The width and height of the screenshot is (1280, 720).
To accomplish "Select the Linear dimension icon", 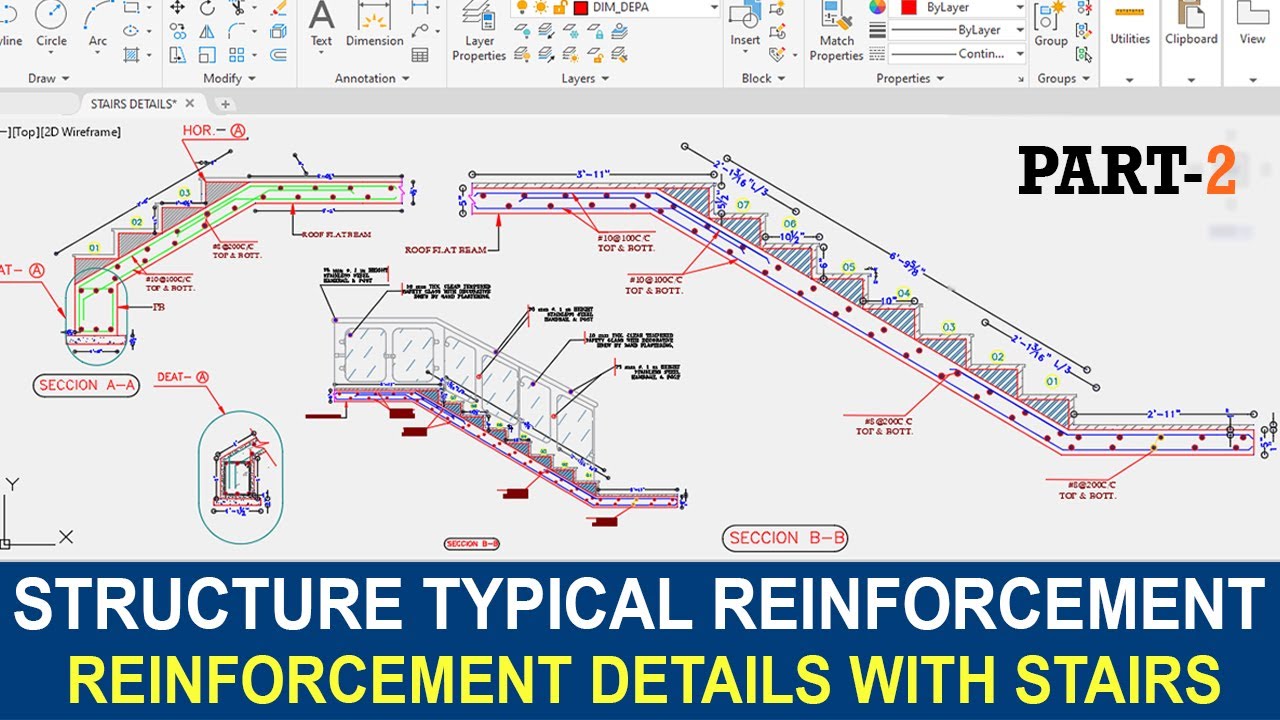I will (x=420, y=8).
